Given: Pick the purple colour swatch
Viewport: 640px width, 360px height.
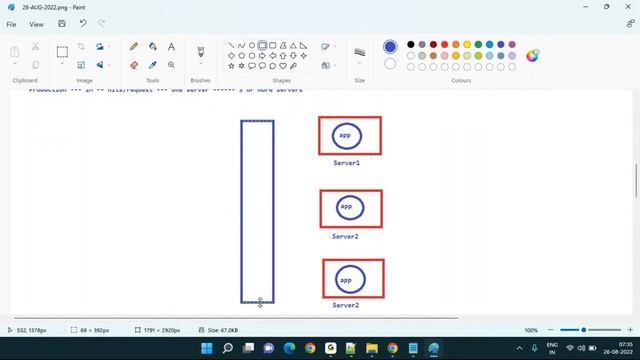Looking at the screenshot, I should click(x=512, y=44).
